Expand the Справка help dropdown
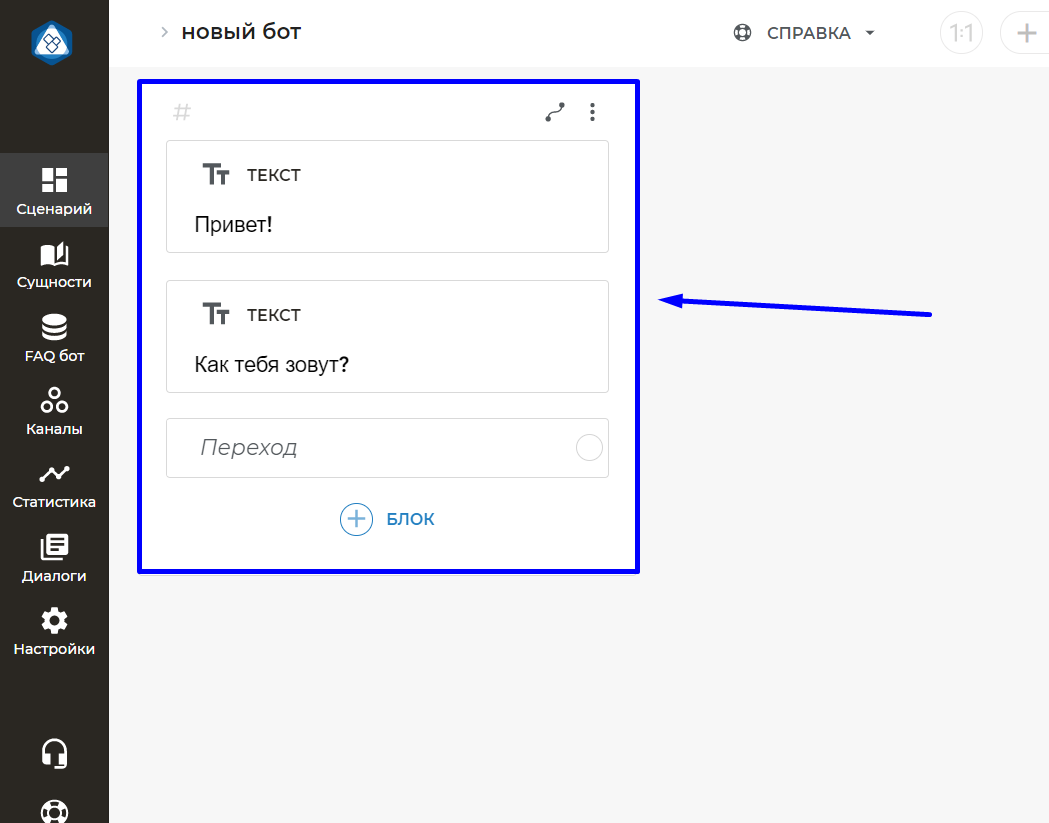 [x=805, y=33]
